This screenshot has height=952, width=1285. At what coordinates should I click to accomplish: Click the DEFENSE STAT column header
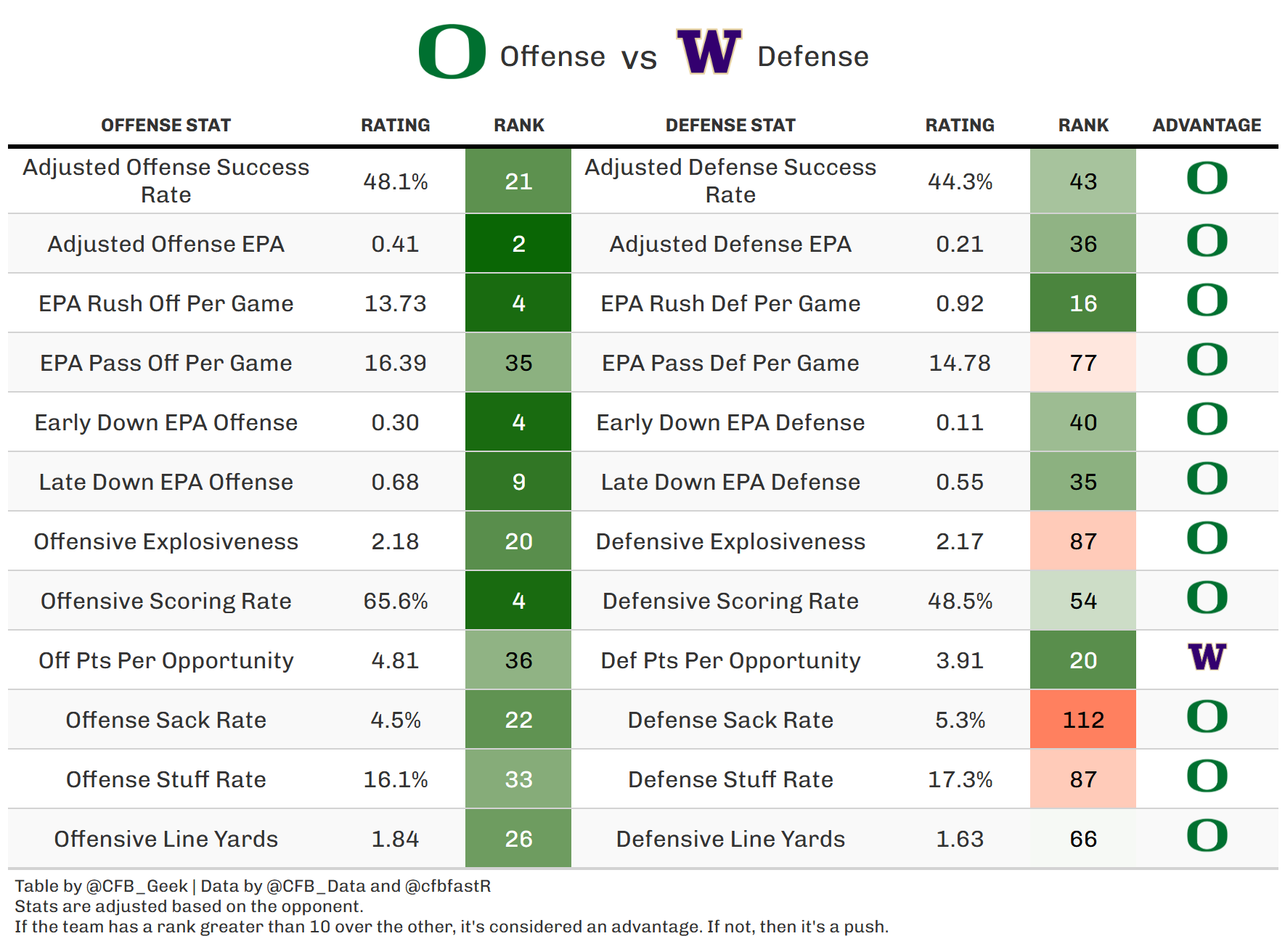pos(730,126)
